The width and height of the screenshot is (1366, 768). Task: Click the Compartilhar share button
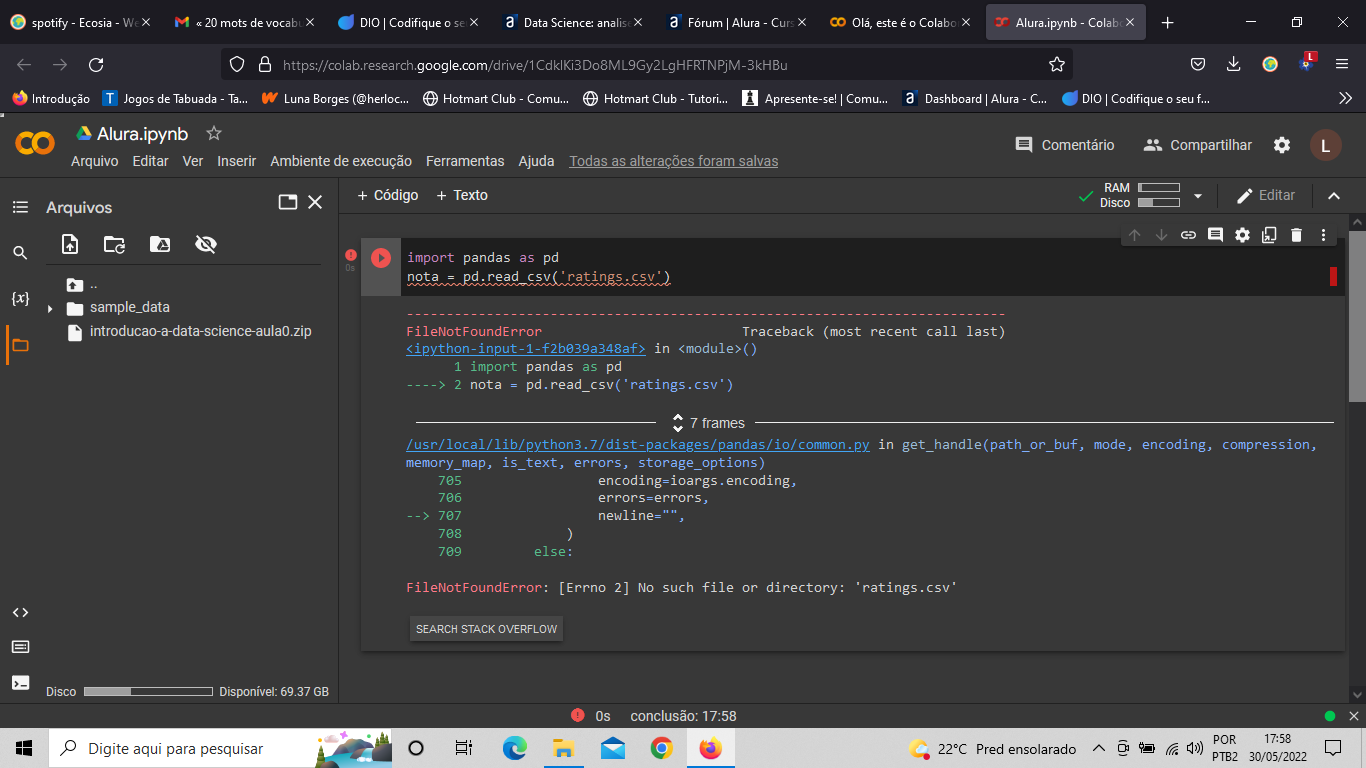click(x=1198, y=145)
